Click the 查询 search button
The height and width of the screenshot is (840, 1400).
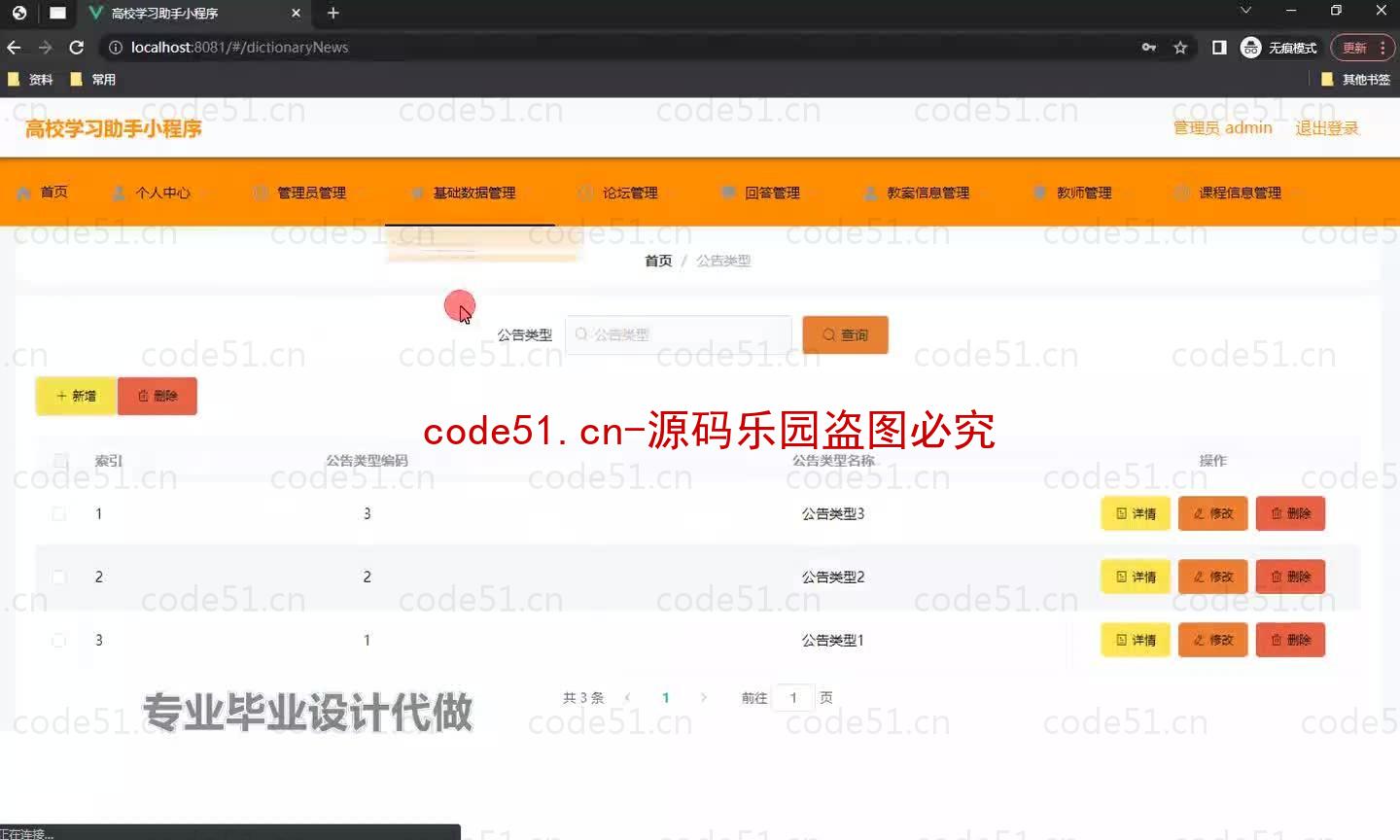(x=845, y=334)
